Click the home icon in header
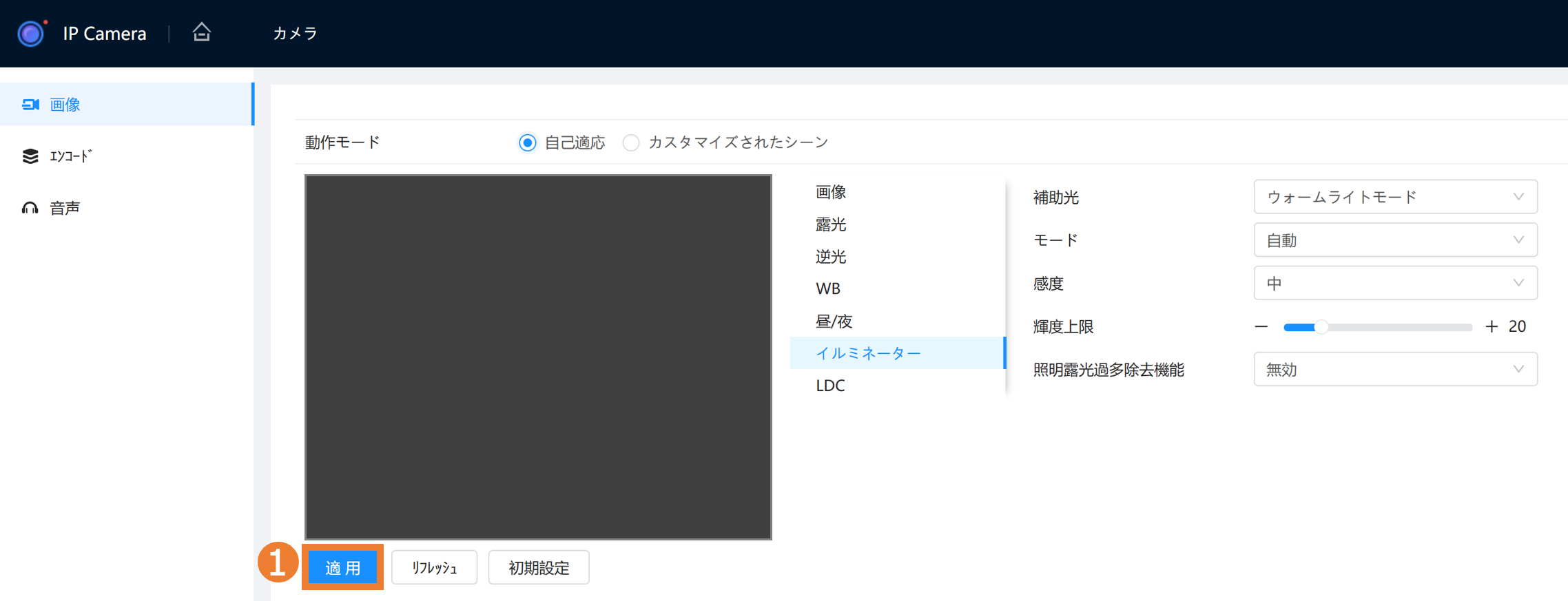 click(x=201, y=32)
